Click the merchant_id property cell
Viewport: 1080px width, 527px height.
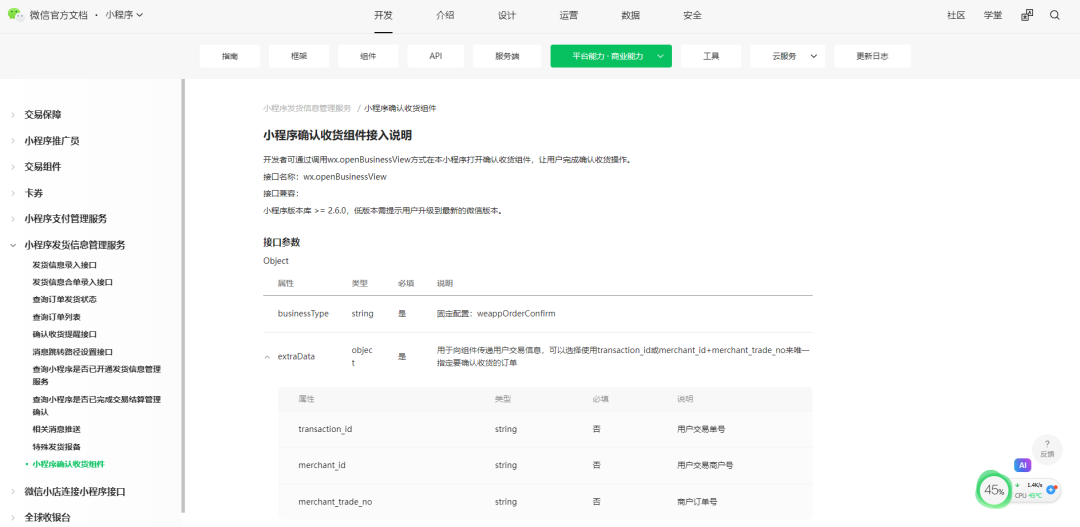tap(322, 465)
